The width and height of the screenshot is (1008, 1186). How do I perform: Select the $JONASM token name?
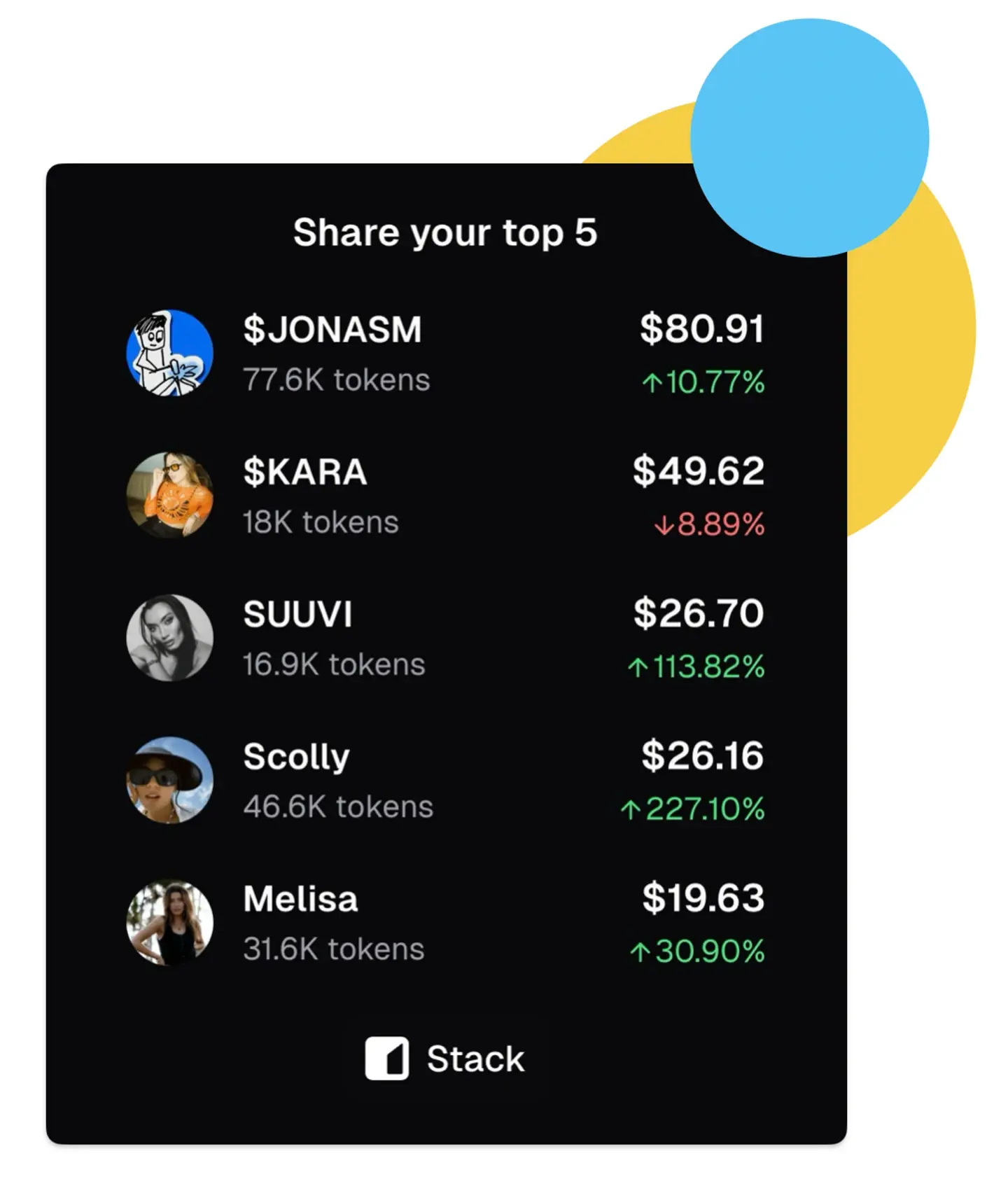332,330
